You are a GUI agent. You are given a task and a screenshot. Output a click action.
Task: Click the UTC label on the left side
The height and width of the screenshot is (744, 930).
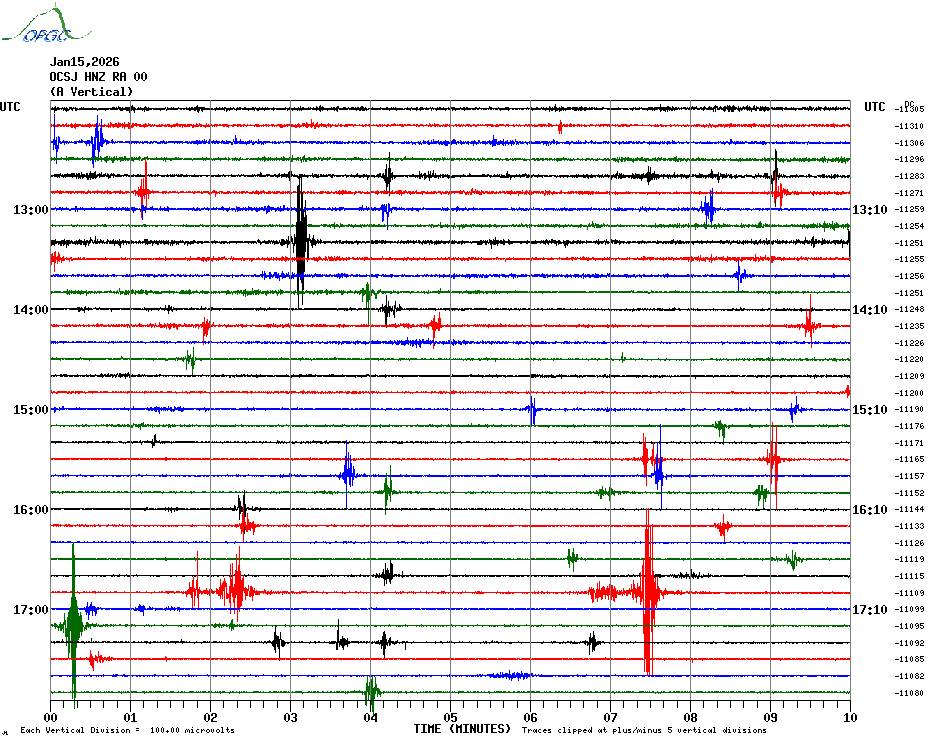click(10, 107)
